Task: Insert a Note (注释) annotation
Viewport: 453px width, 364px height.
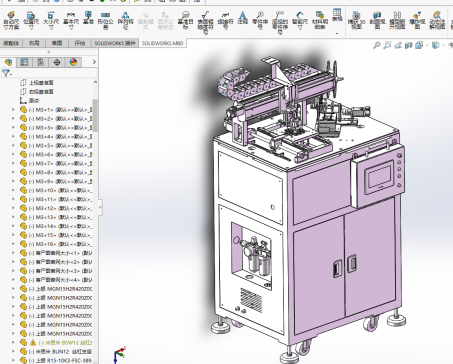Action: (243, 18)
